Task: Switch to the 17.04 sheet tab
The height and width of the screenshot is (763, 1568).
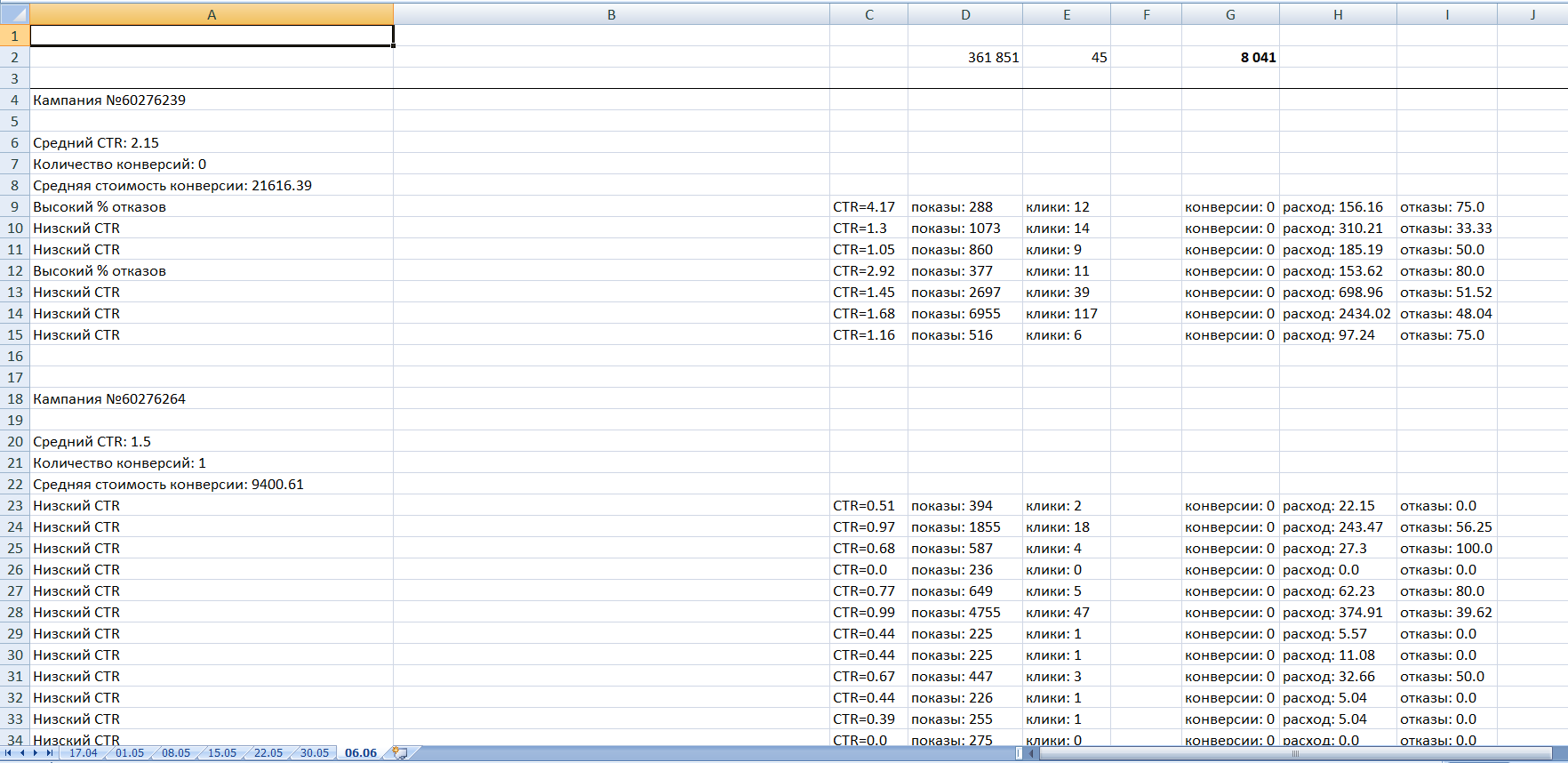Action: 83,753
